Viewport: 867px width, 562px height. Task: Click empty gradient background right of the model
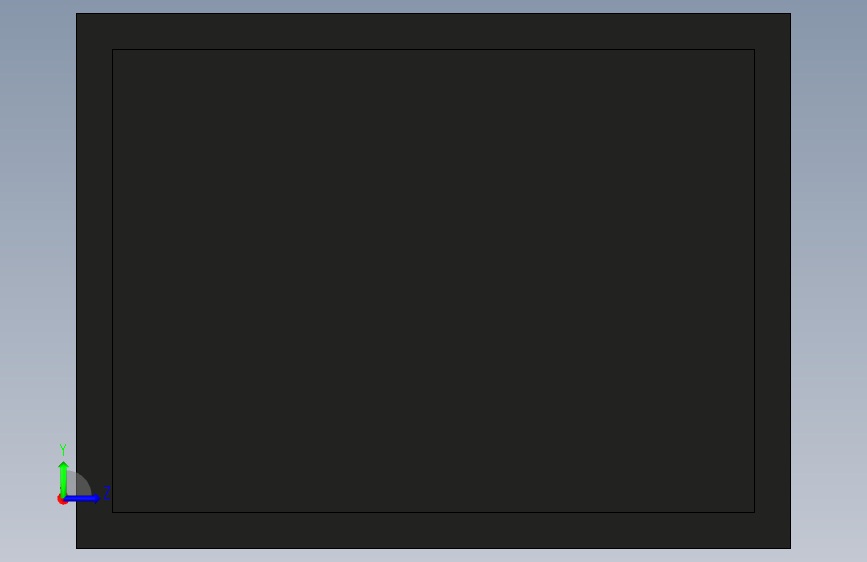829,281
